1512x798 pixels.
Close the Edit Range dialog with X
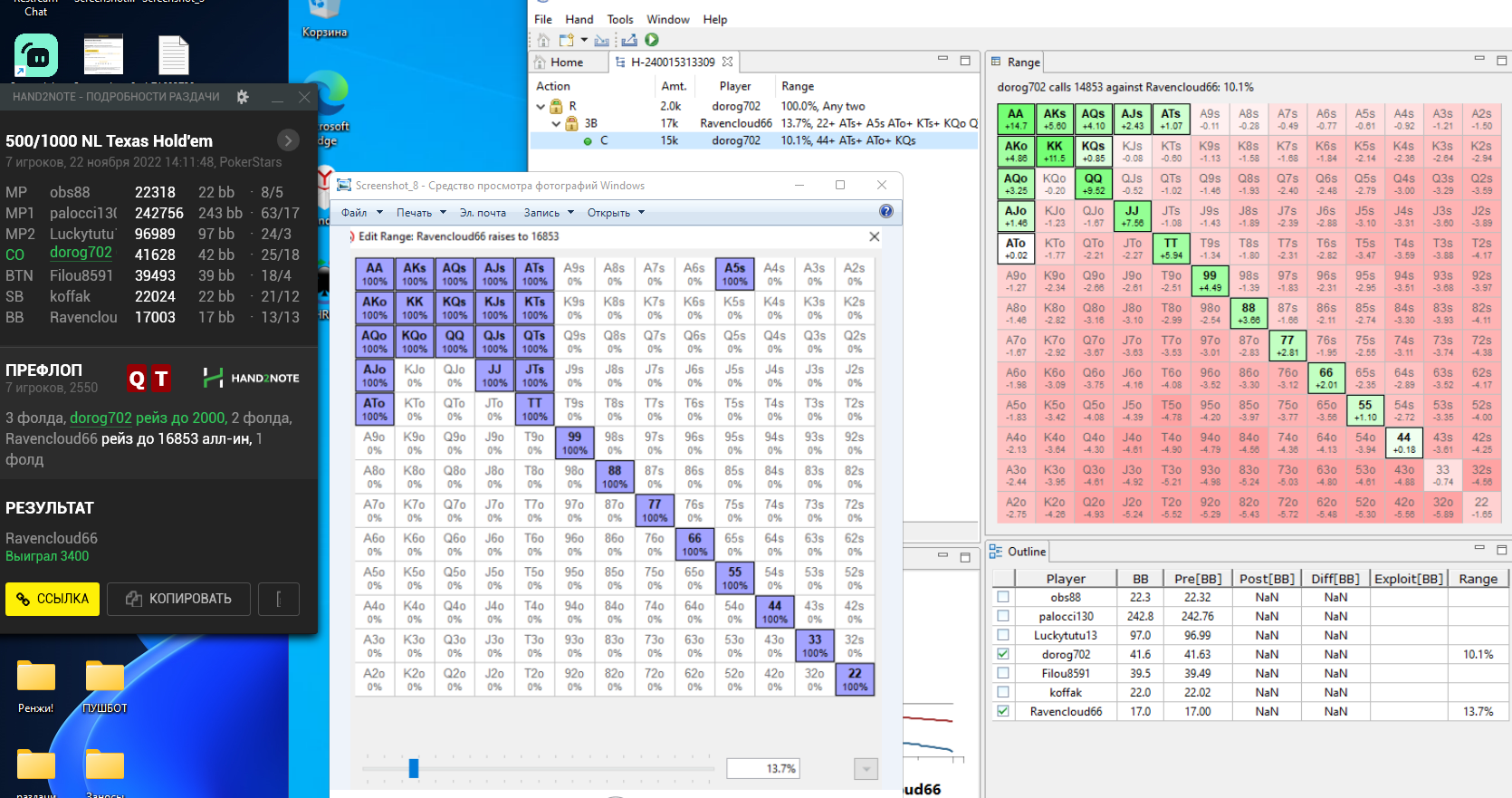[x=874, y=236]
